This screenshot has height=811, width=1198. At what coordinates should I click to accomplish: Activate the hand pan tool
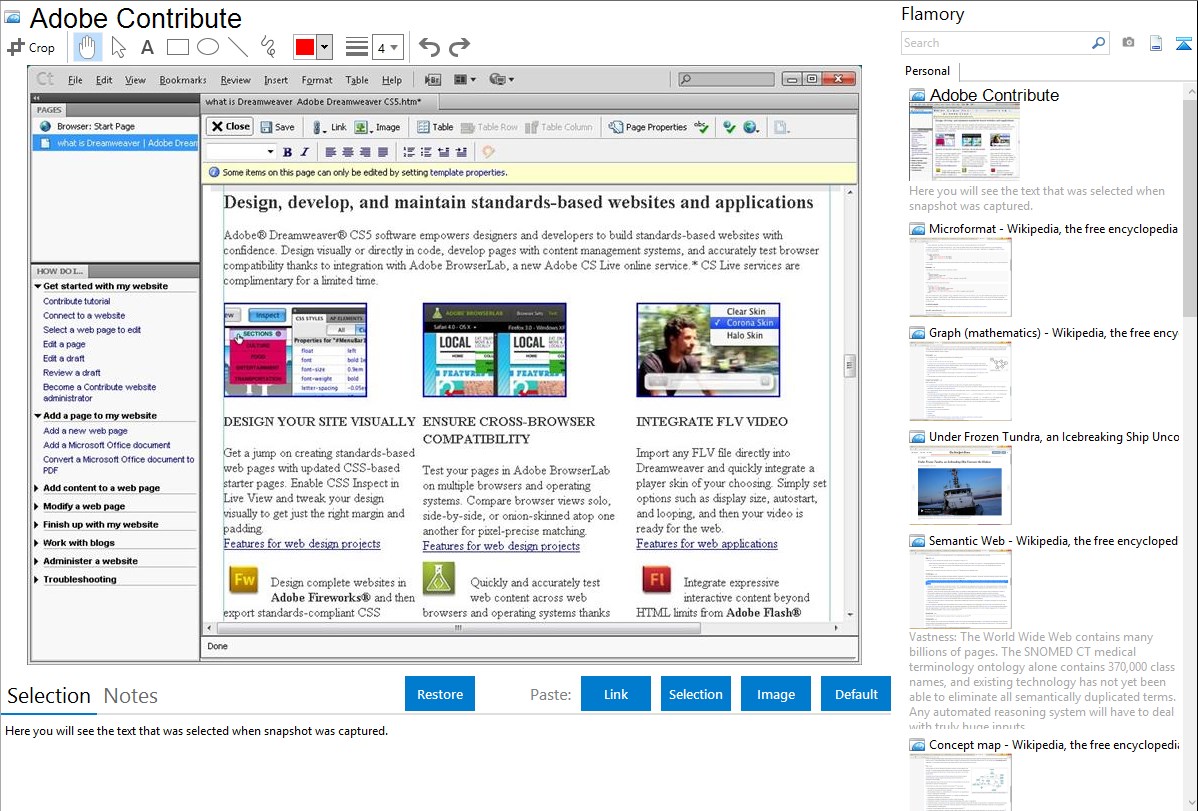pyautogui.click(x=87, y=47)
